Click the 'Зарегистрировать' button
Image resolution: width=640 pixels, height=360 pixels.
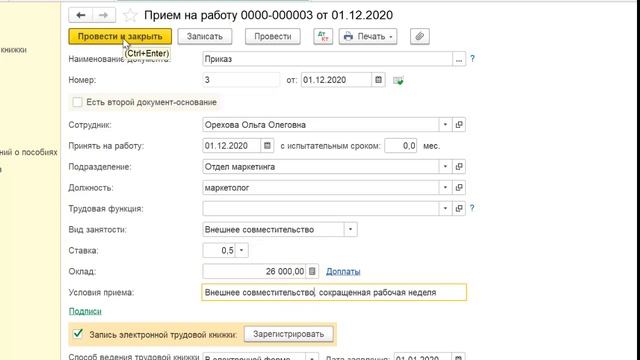tap(289, 334)
